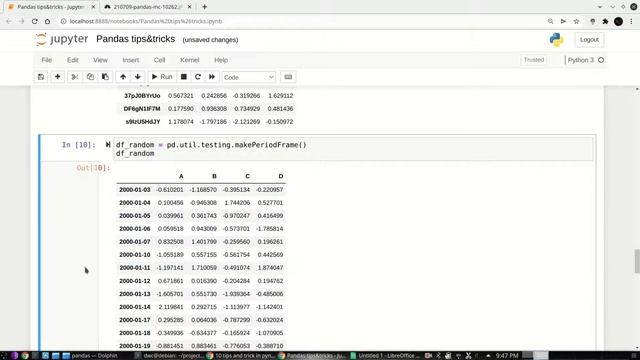Click the unsaved changes status text
640x360 pixels.
(x=210, y=40)
